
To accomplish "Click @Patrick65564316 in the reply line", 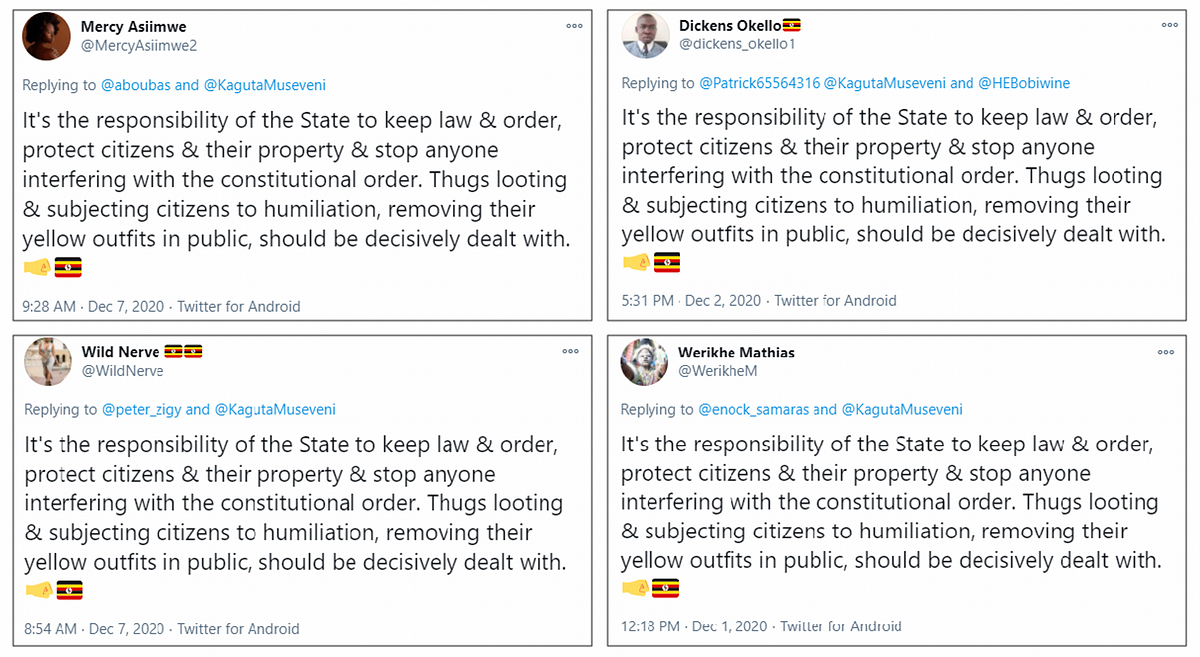I will point(758,83).
